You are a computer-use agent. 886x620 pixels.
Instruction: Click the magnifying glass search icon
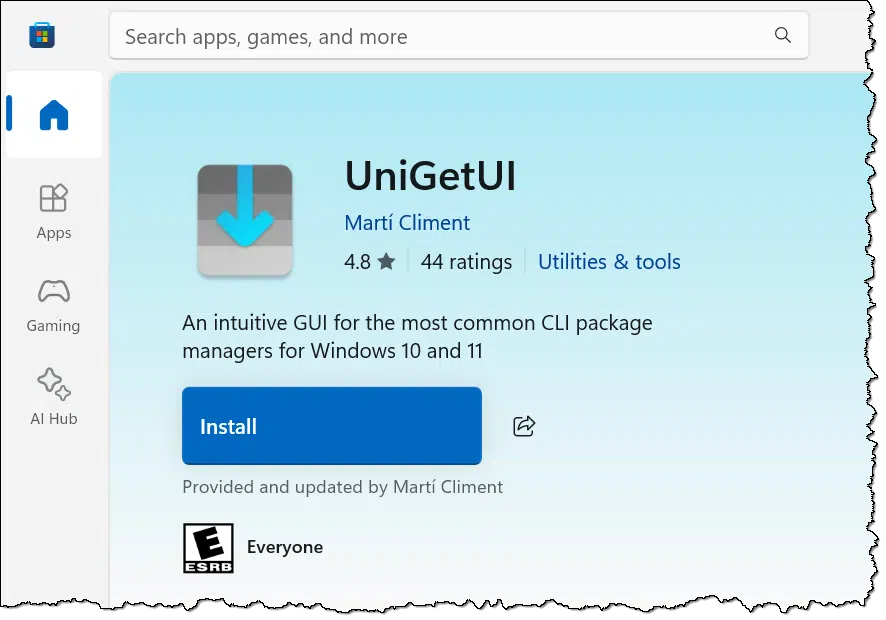point(783,36)
